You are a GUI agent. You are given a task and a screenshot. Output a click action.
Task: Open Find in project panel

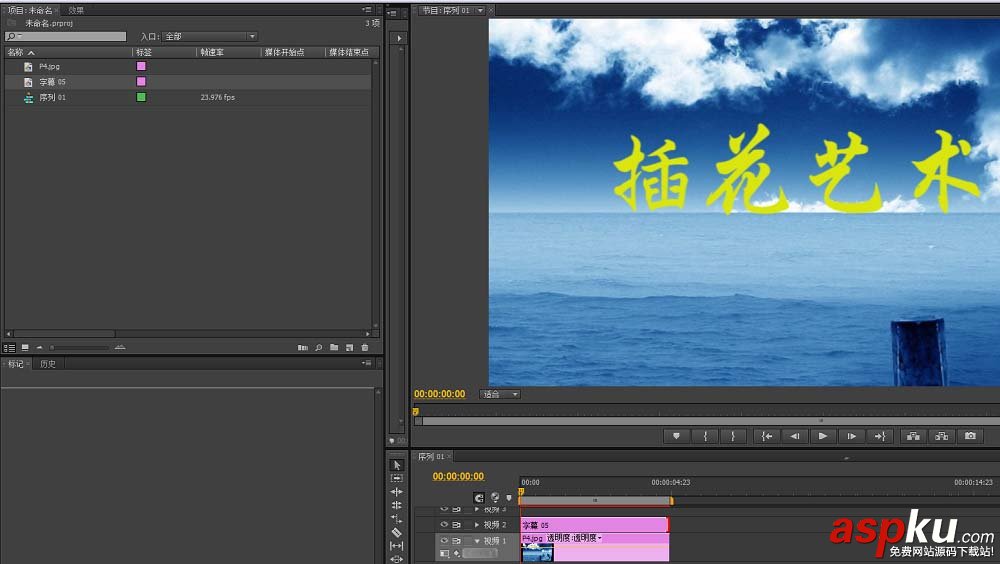click(x=318, y=348)
